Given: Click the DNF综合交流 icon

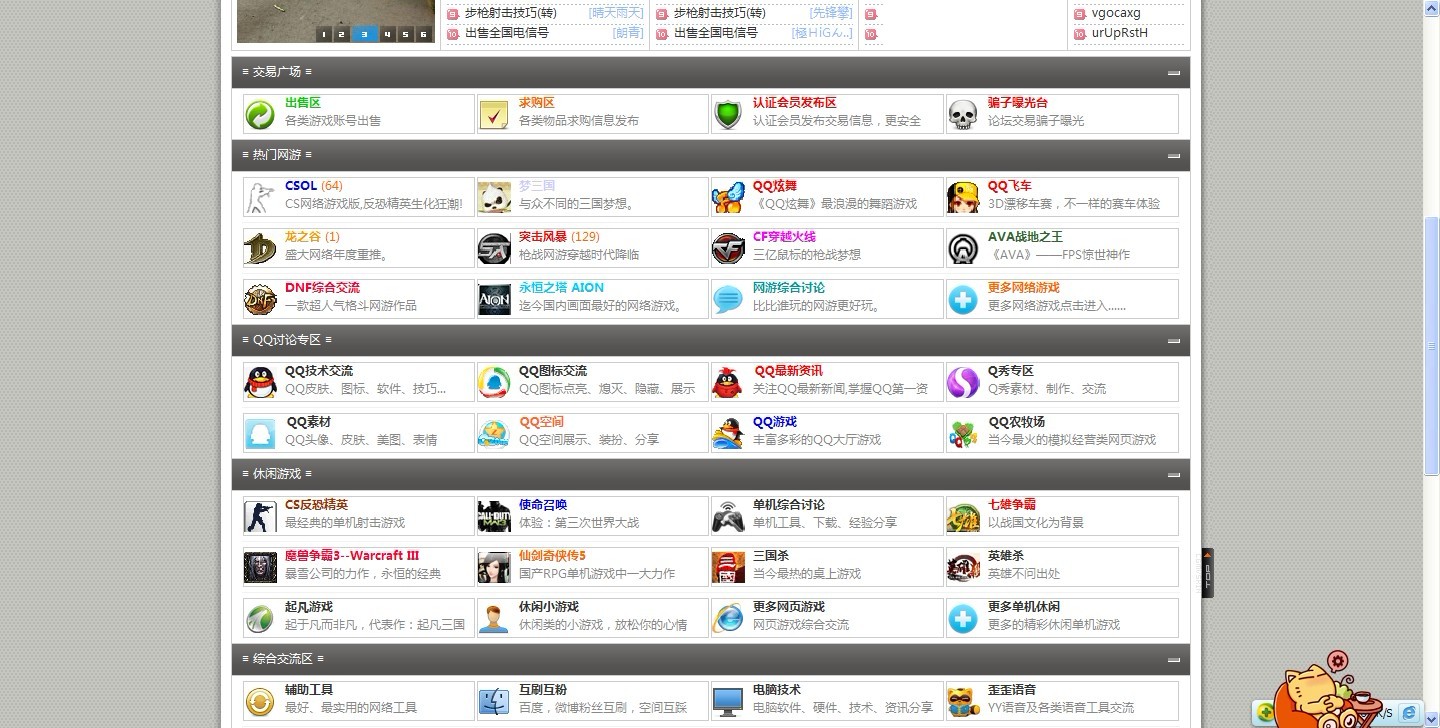Looking at the screenshot, I should pyautogui.click(x=260, y=299).
